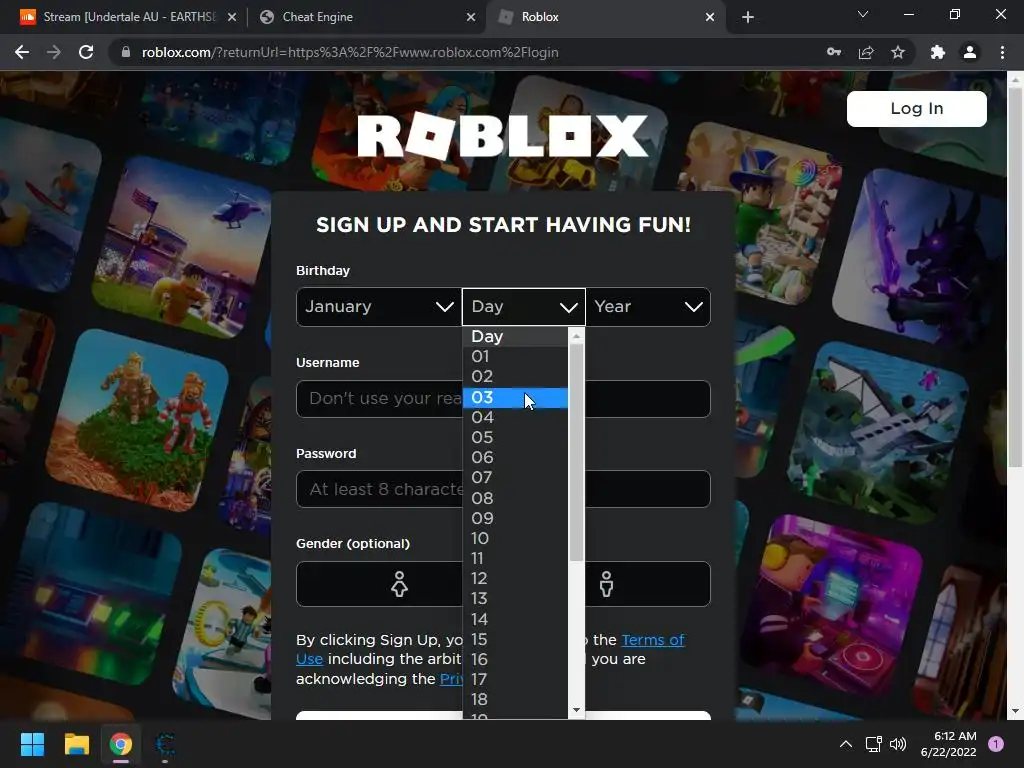Image resolution: width=1024 pixels, height=768 pixels.
Task: Select day 18 from the list
Action: click(515, 700)
